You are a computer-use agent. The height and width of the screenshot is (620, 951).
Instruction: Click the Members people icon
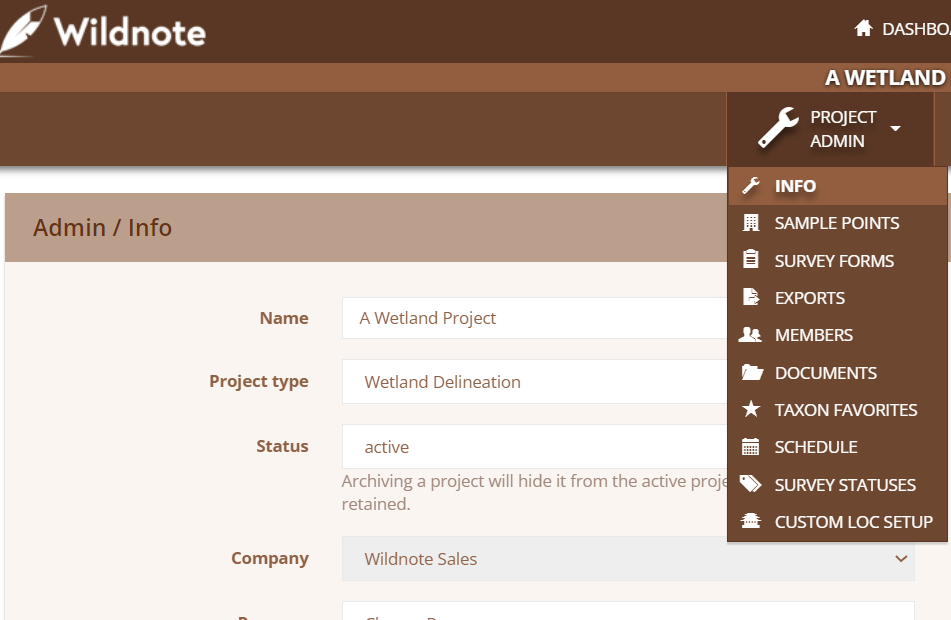point(750,334)
